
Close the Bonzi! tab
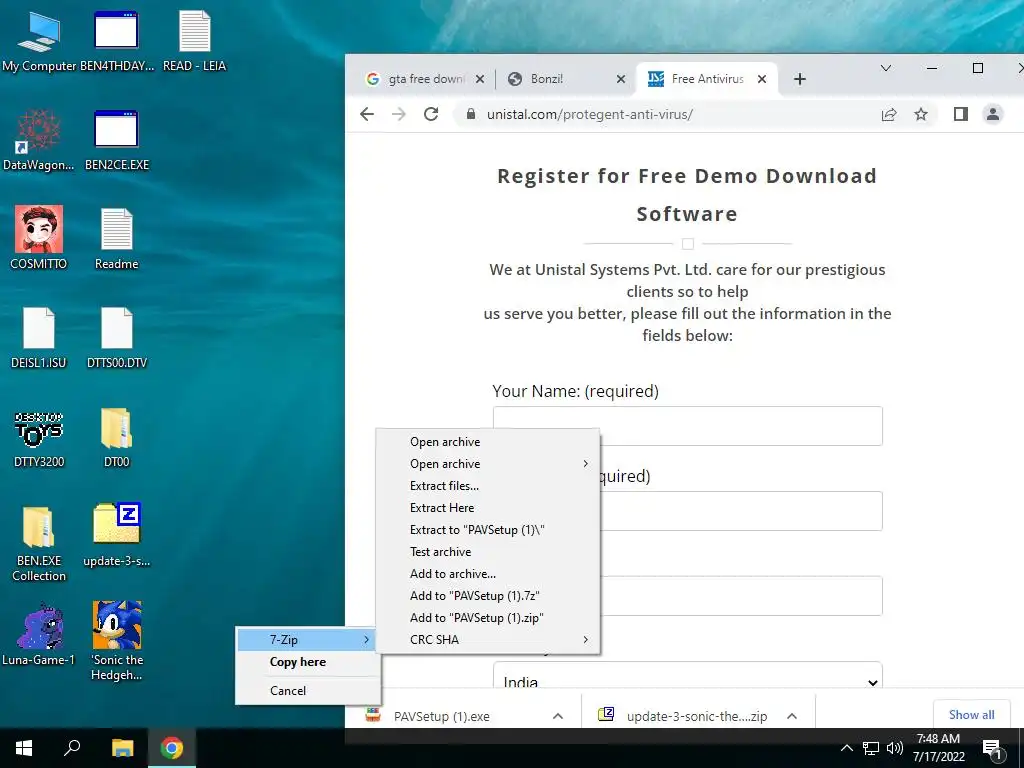pyautogui.click(x=621, y=79)
